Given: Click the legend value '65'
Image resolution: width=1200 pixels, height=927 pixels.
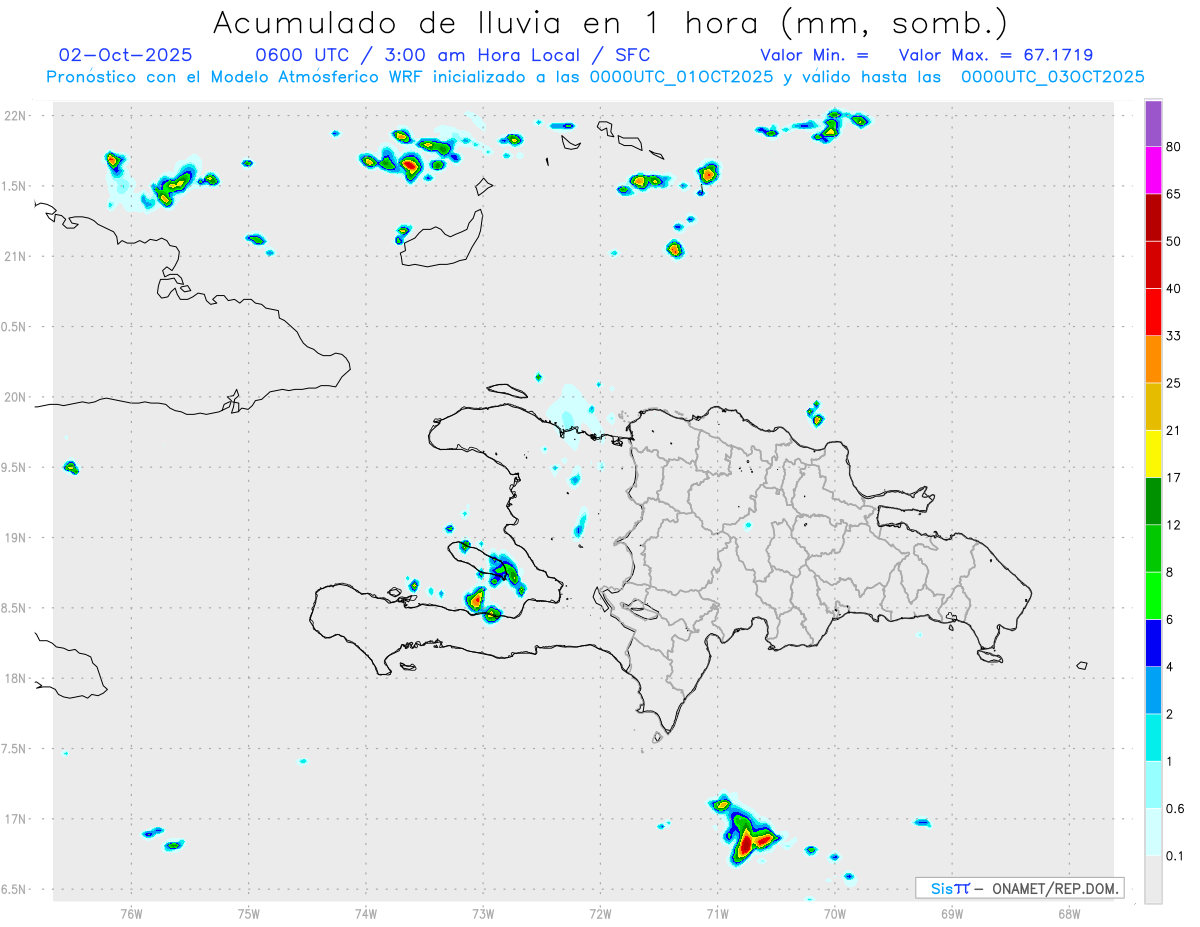Looking at the screenshot, I should tap(1174, 194).
